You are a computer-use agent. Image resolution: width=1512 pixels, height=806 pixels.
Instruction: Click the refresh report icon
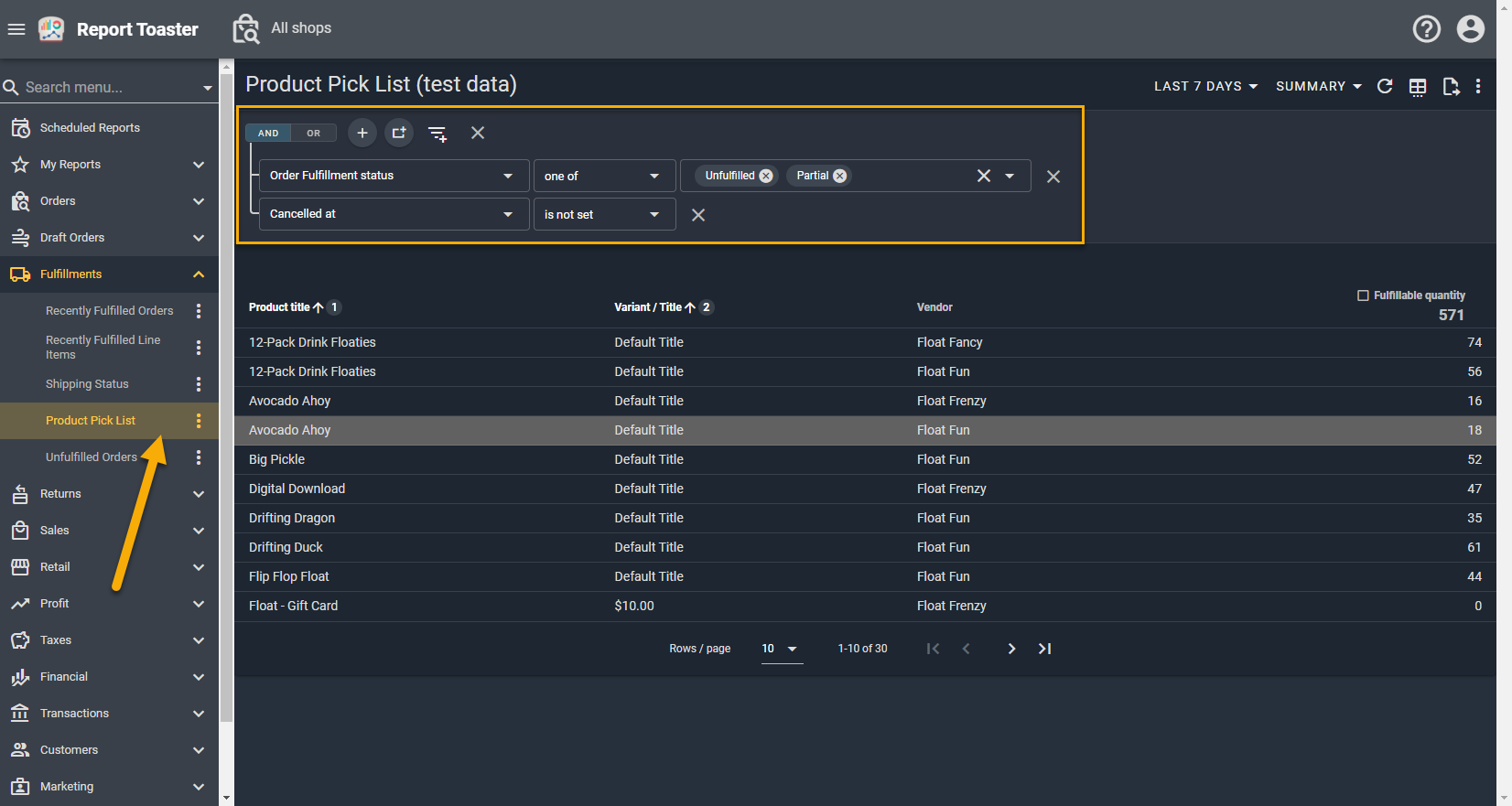point(1385,86)
